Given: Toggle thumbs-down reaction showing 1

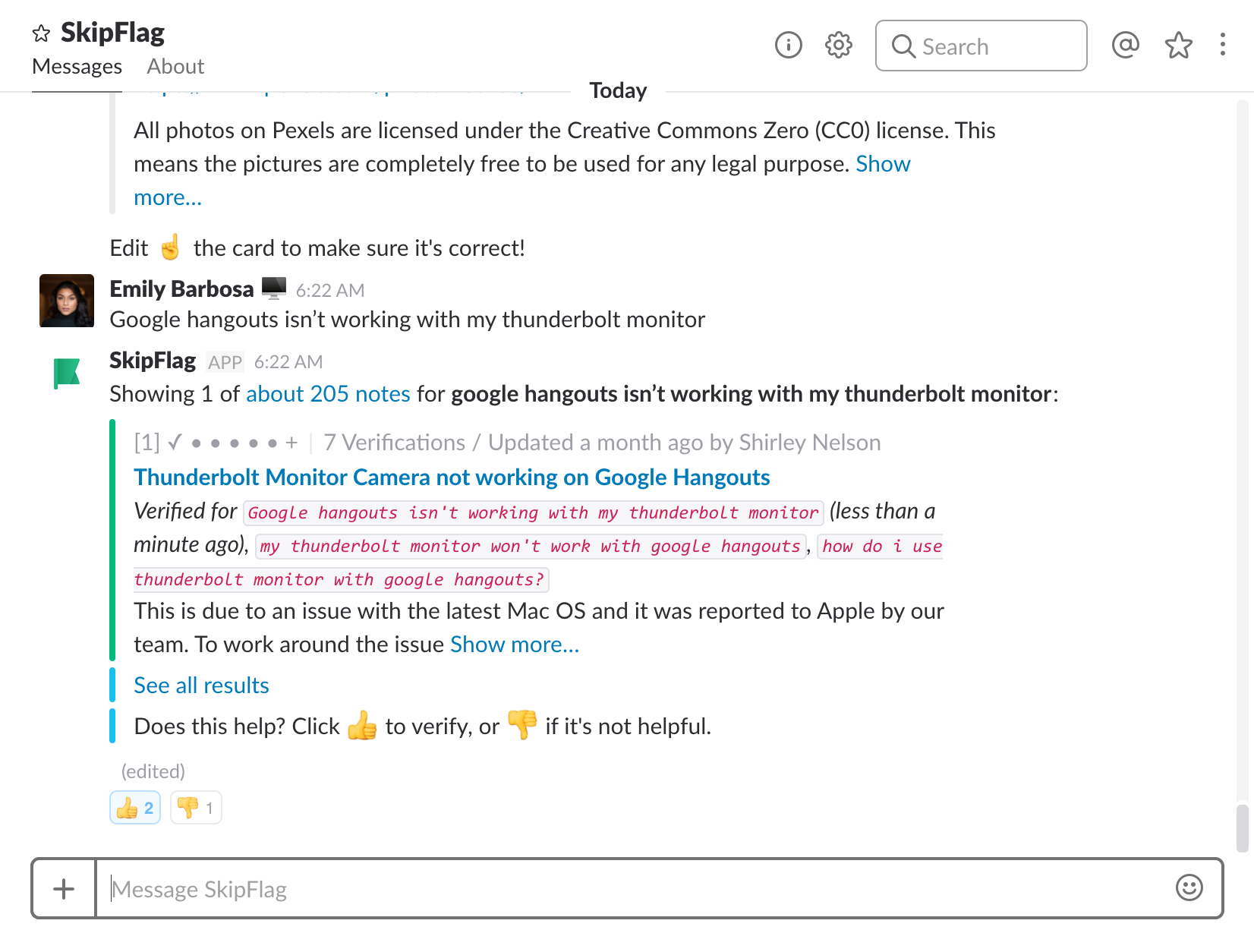Looking at the screenshot, I should click(196, 807).
